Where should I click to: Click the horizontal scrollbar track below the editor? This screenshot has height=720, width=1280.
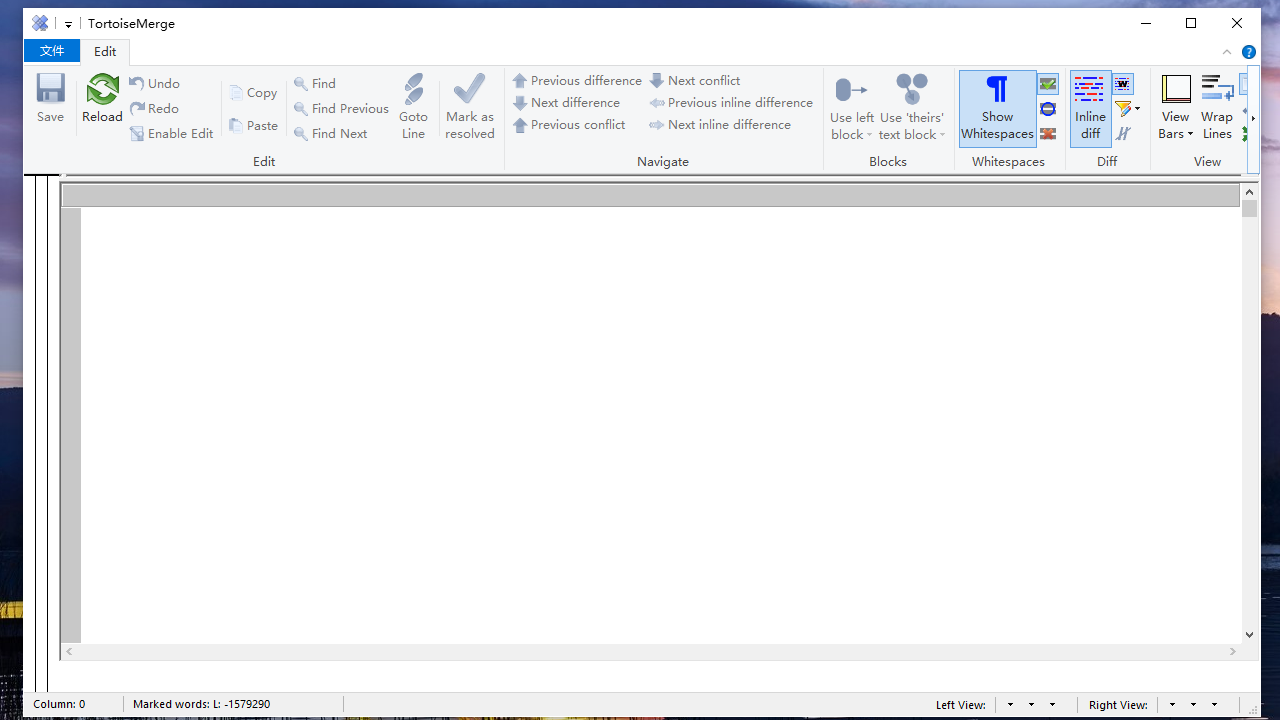click(650, 651)
